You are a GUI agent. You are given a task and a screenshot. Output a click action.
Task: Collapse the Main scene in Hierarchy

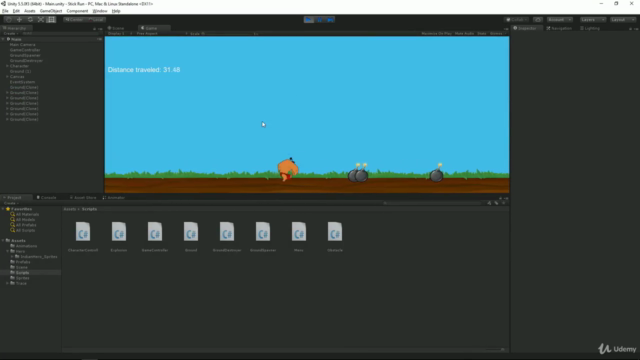tap(4, 39)
